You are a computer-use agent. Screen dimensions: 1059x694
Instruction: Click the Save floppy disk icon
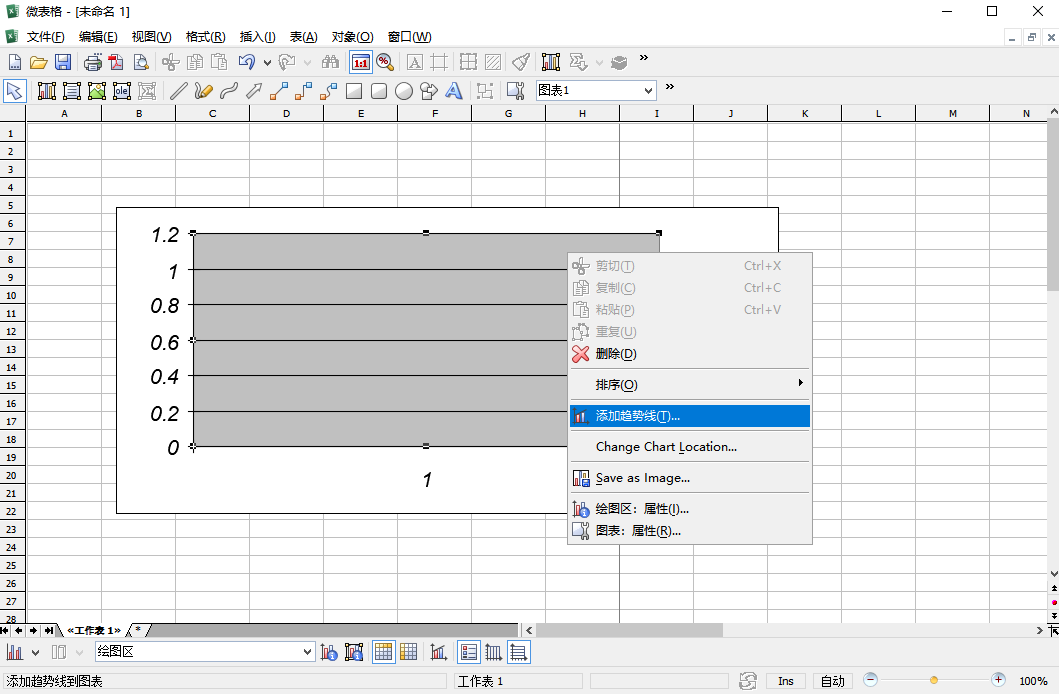point(63,62)
